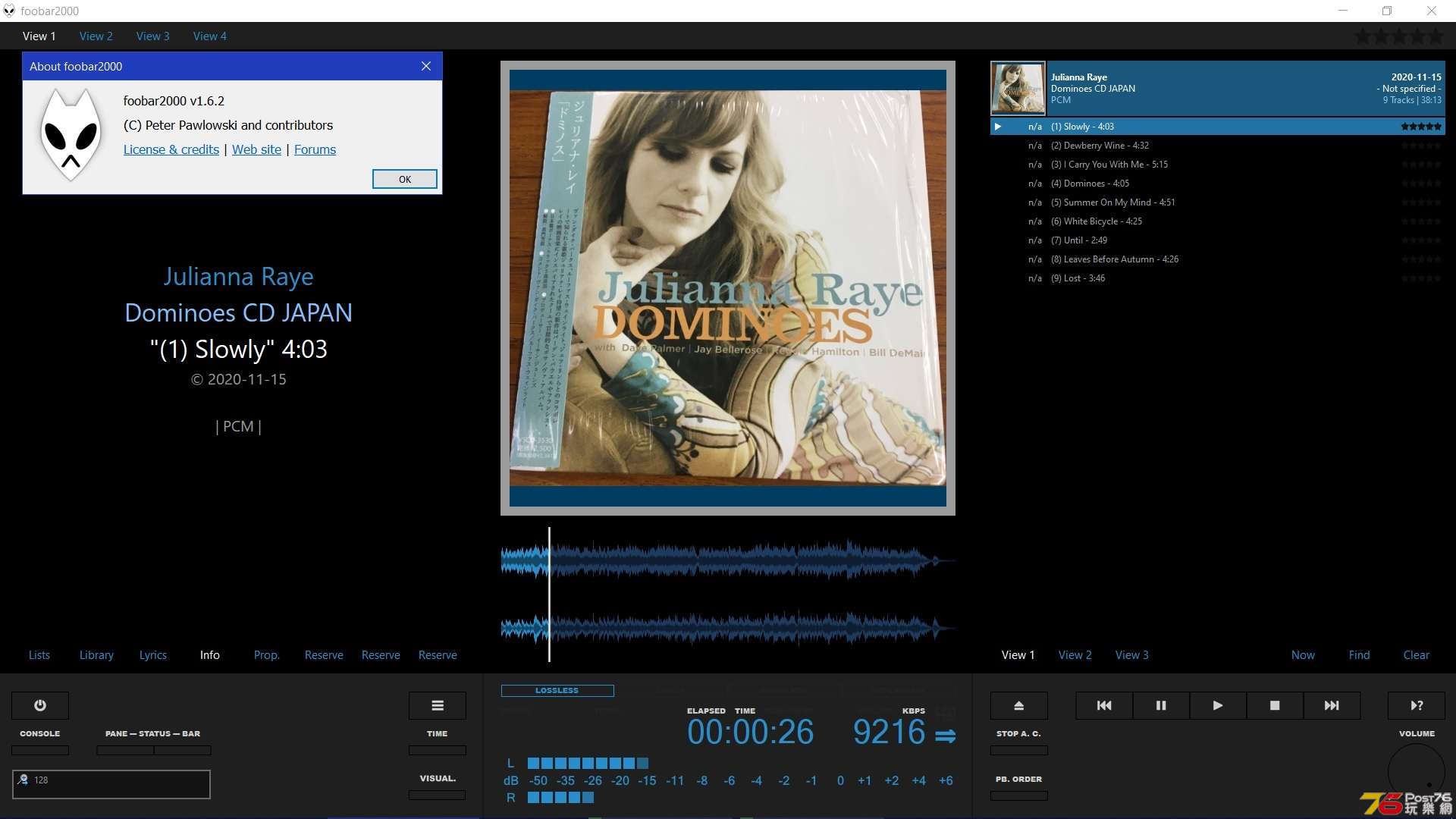Click the Now button below playlist

(1303, 654)
